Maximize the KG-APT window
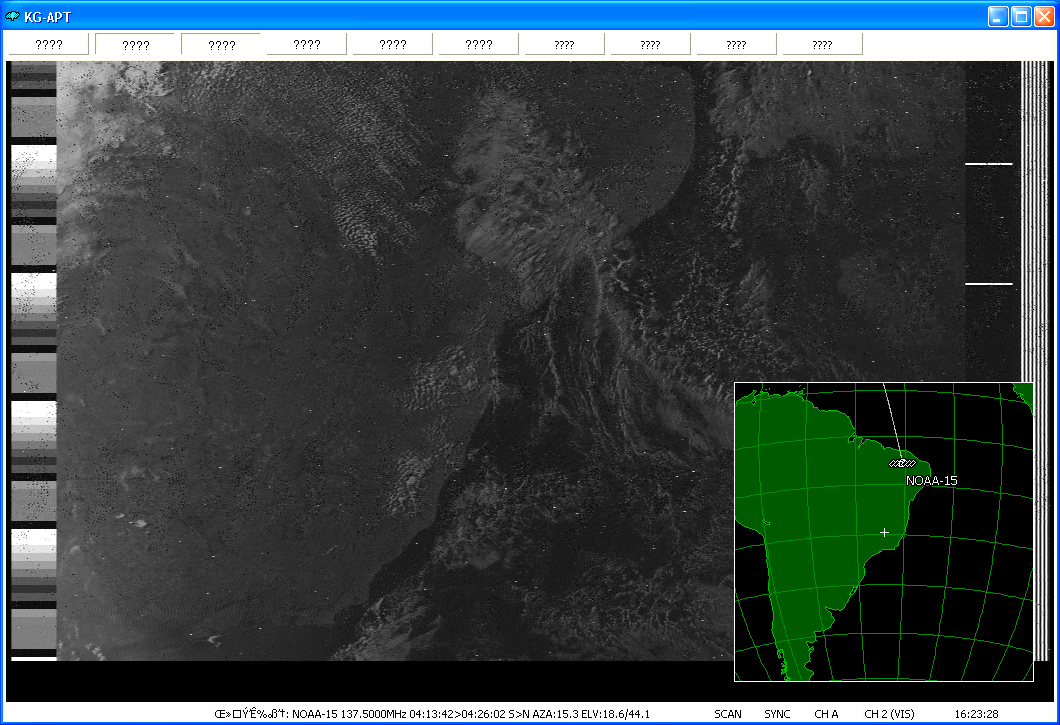The width and height of the screenshot is (1060, 725). click(x=1021, y=16)
